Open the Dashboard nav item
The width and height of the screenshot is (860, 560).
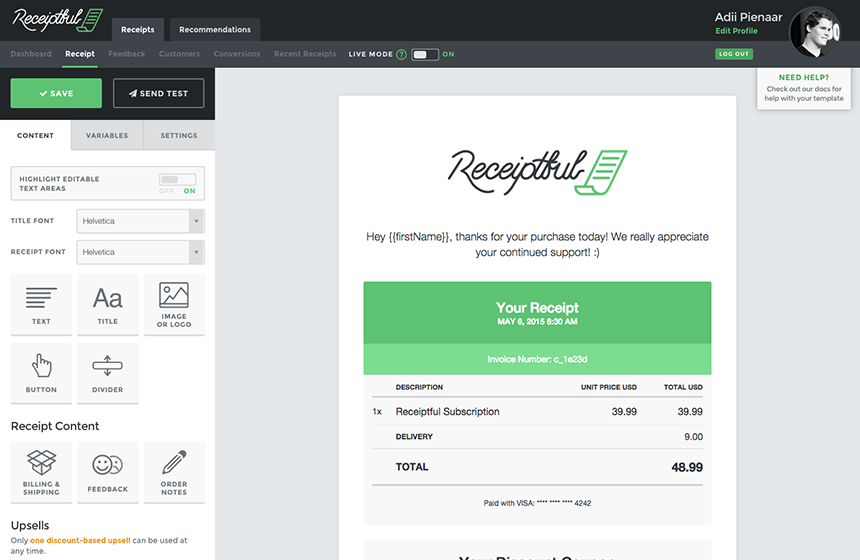31,54
